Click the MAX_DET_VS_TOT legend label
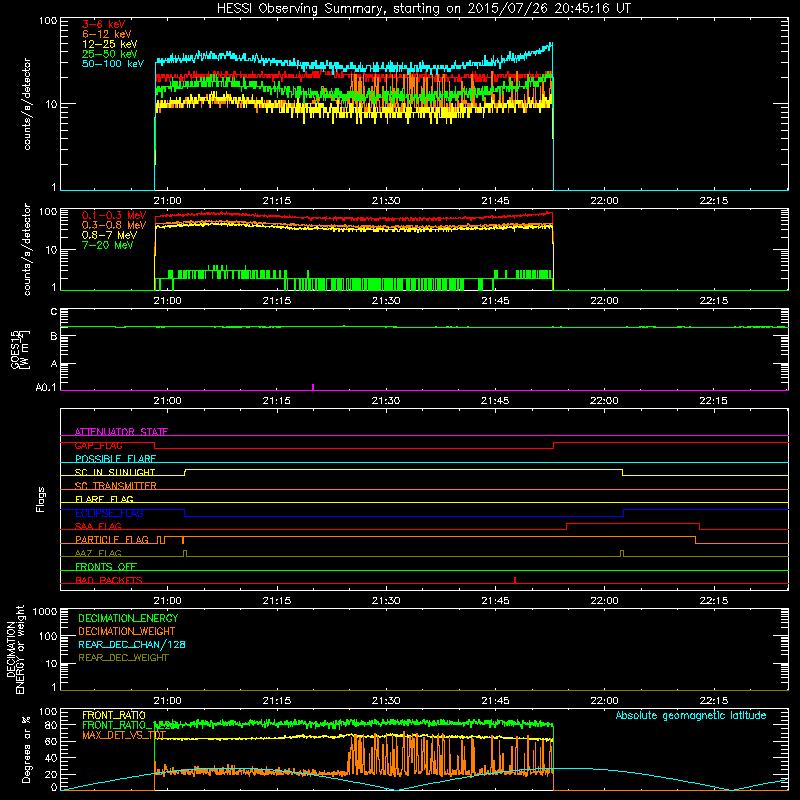 (x=124, y=735)
